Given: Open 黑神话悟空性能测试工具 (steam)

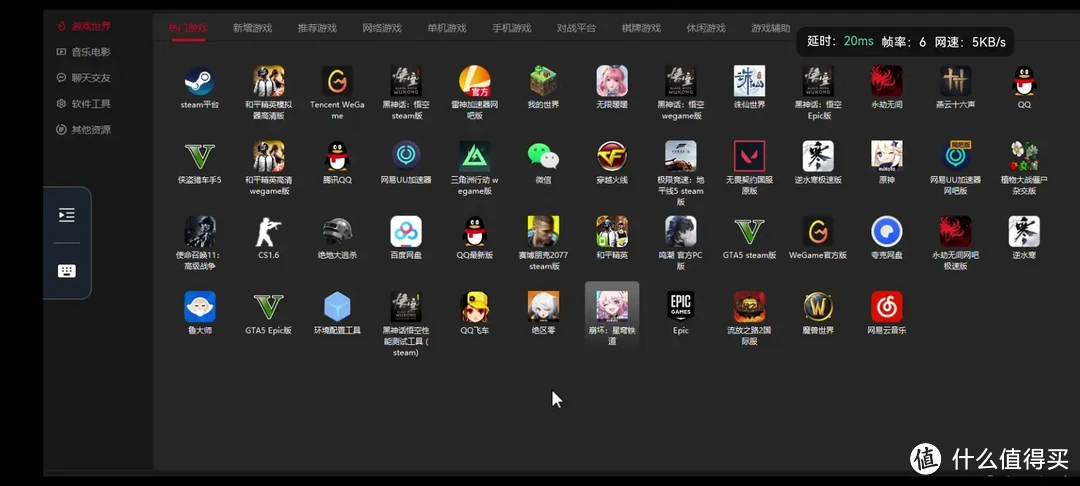Looking at the screenshot, I should pyautogui.click(x=406, y=306).
